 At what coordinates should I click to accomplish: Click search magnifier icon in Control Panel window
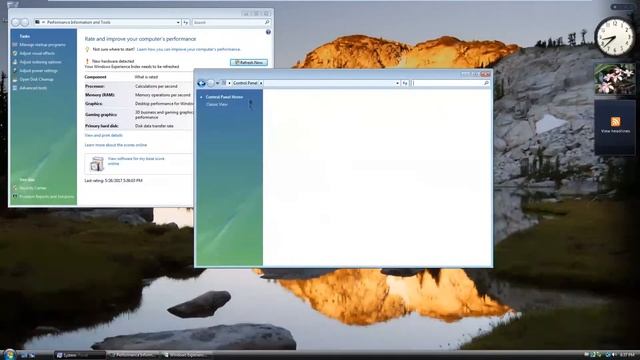click(x=487, y=83)
